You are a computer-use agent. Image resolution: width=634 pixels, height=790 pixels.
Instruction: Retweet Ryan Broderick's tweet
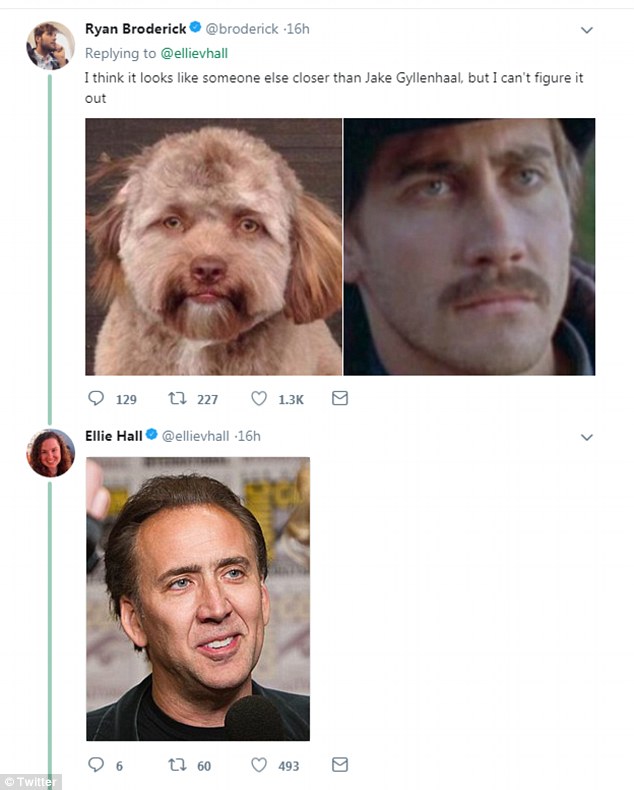[x=180, y=399]
